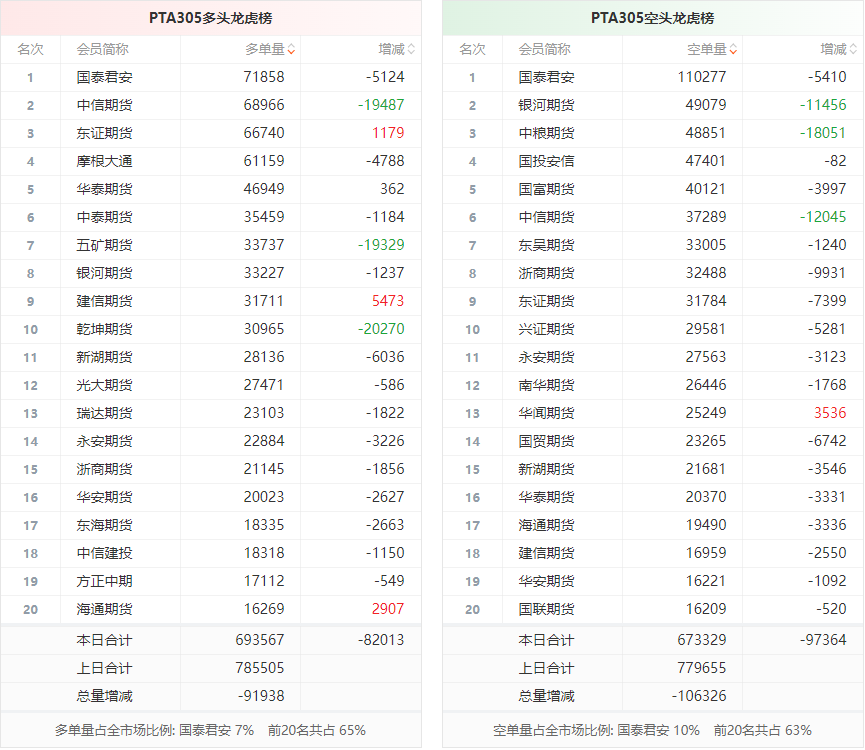Select 国投安信 in short ranking
Screen dimensions: 865x750
546,161
